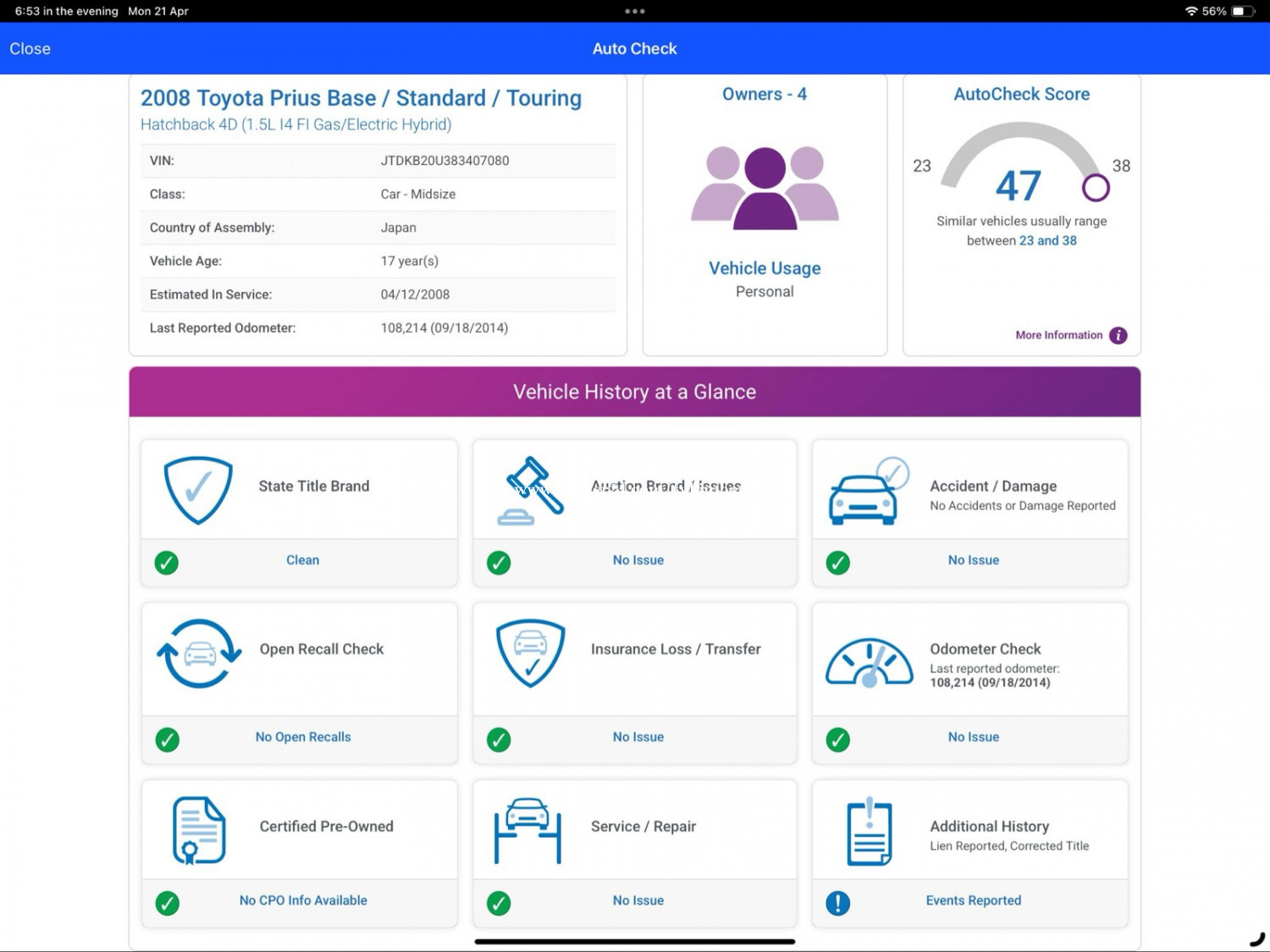
Task: Tap blue exclamation icon beside Events Reported
Action: 838,903
